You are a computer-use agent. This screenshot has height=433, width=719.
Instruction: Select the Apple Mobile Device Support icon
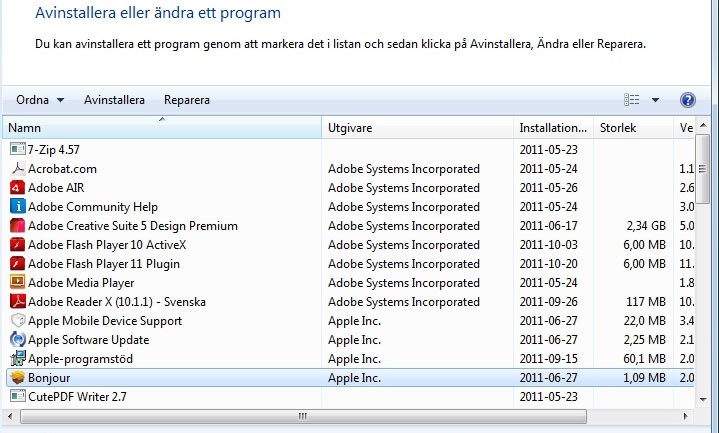[17, 321]
